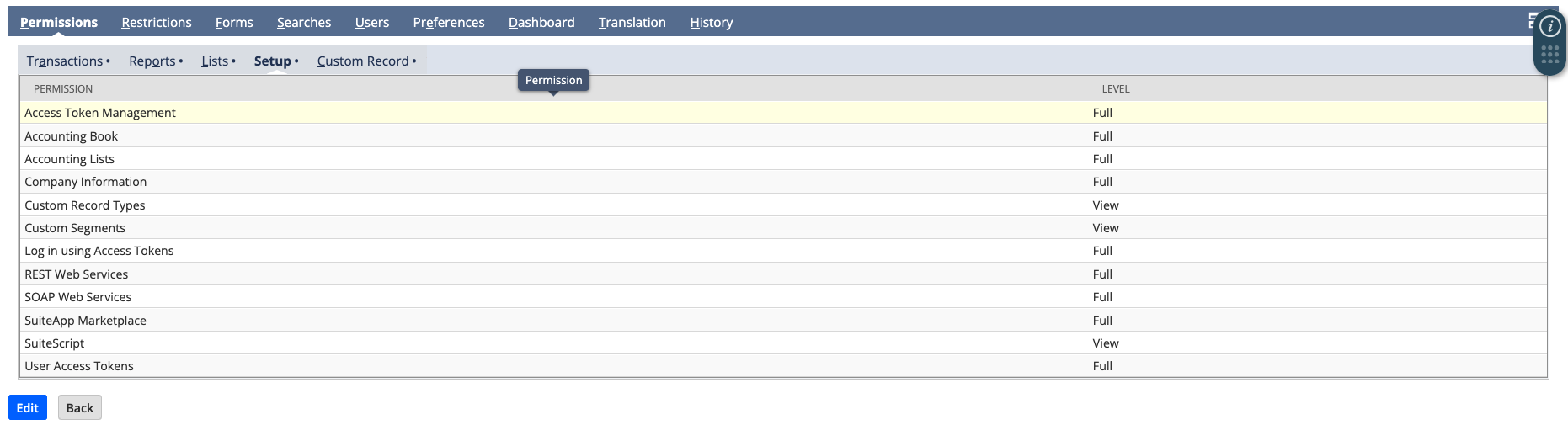Click the LEVEL column header
This screenshot has width=1568, height=425.
pos(1115,89)
